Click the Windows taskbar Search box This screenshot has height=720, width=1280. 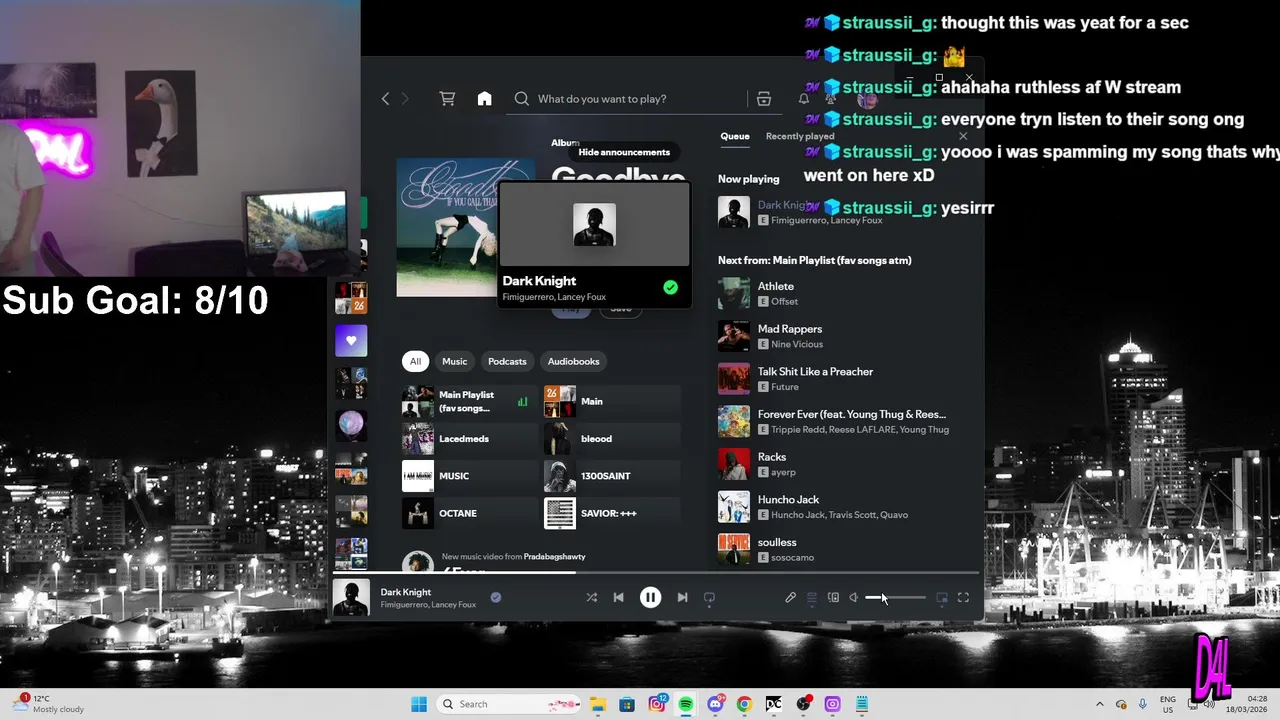coord(510,704)
